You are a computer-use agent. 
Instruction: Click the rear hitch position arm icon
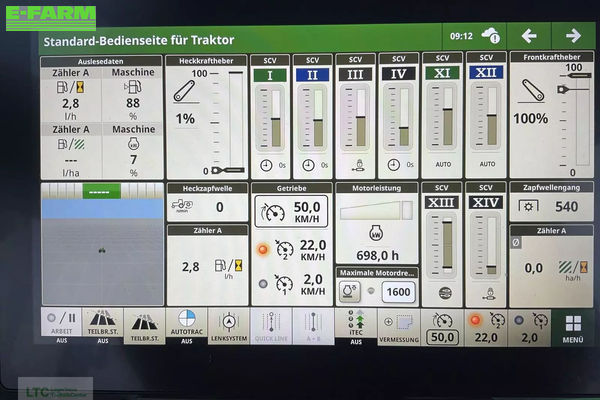[184, 92]
